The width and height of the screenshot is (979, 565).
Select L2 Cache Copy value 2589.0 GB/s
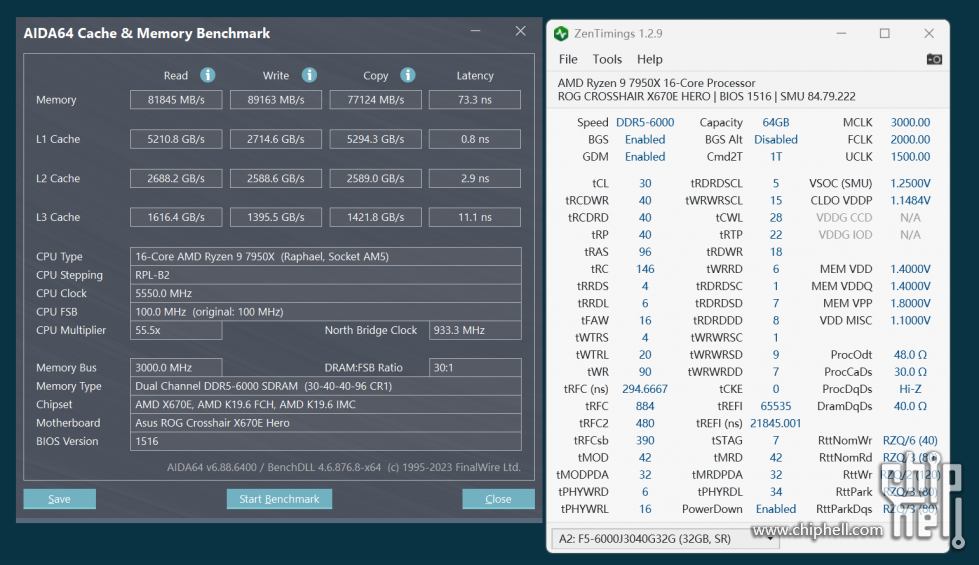375,179
